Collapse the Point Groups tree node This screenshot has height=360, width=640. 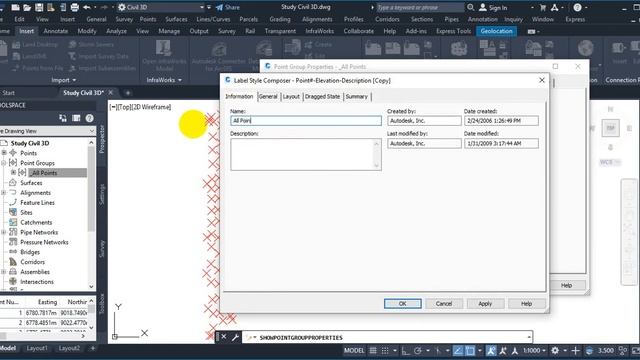click(4, 163)
